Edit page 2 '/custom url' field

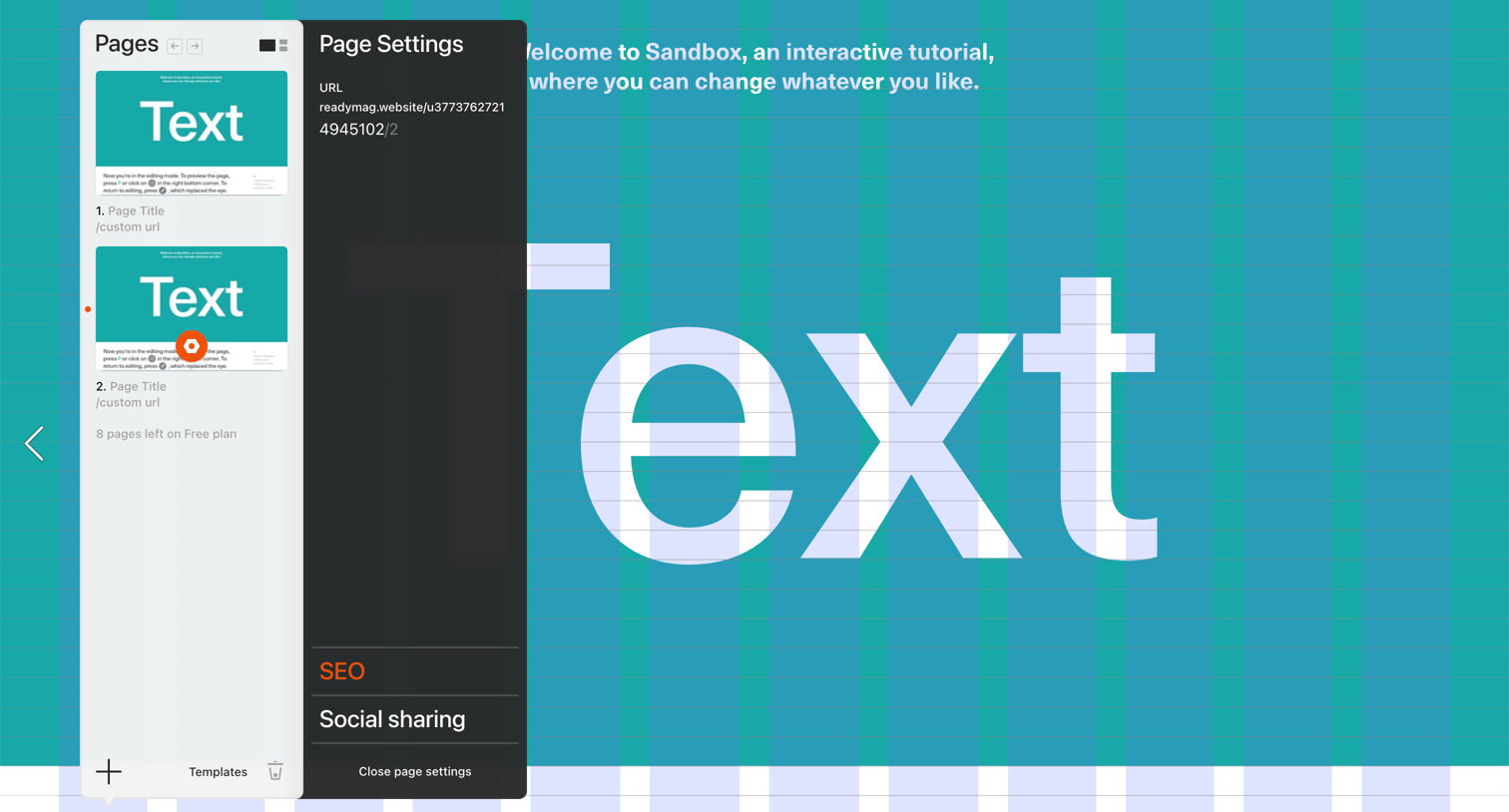point(128,402)
